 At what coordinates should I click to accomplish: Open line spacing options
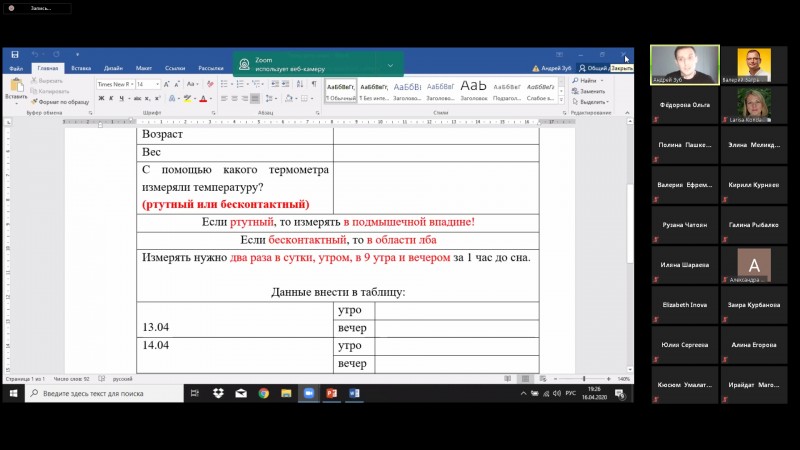tap(269, 98)
